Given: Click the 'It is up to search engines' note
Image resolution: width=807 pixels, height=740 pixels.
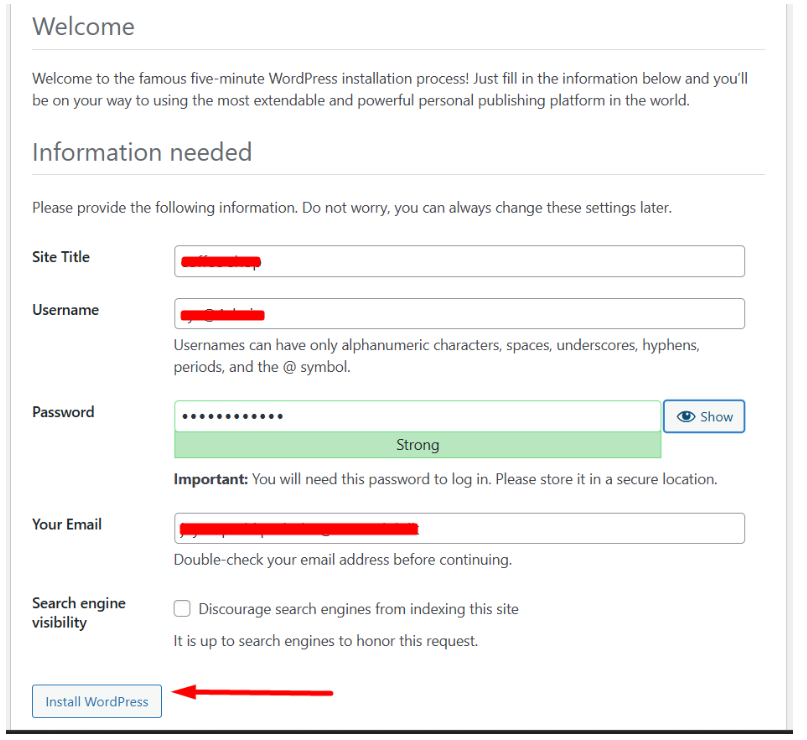Looking at the screenshot, I should coord(325,641).
